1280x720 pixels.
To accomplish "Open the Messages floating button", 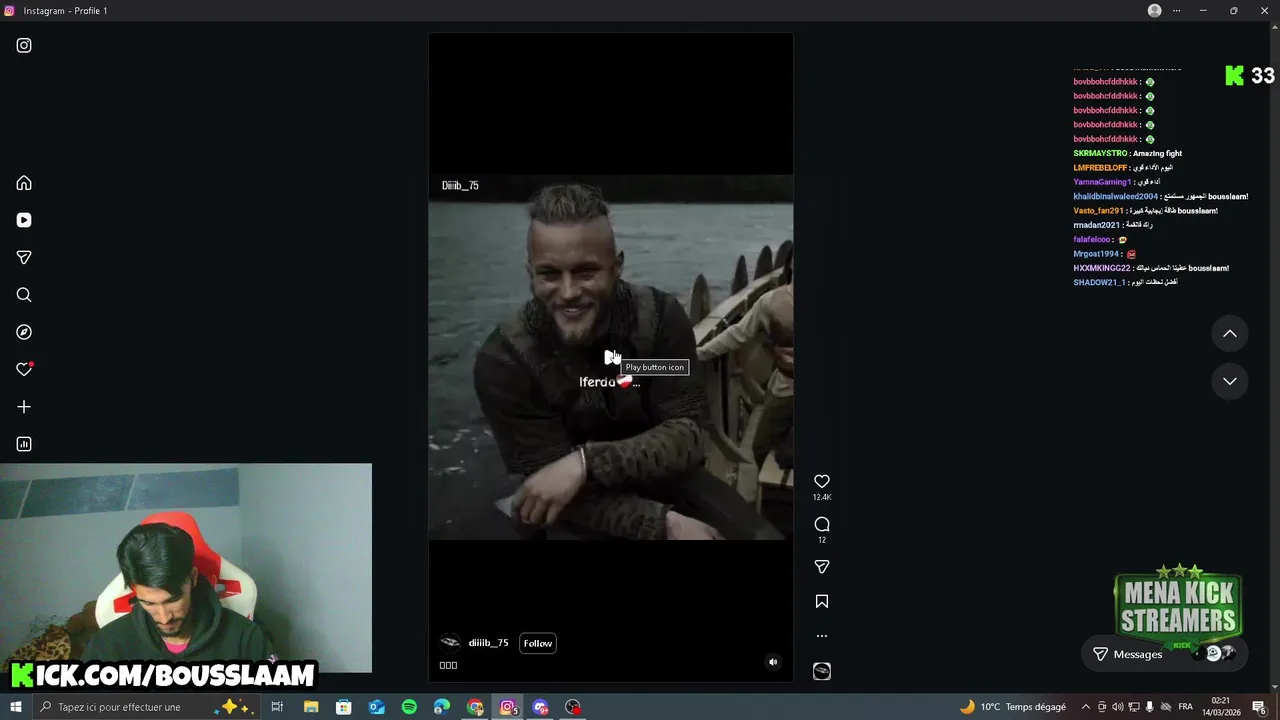I will (1165, 654).
